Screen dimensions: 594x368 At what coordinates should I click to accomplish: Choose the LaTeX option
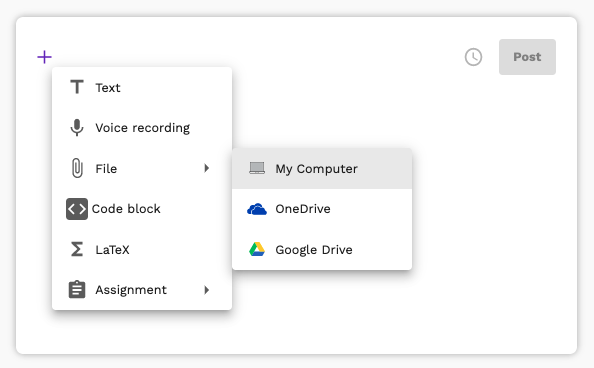pyautogui.click(x=142, y=249)
